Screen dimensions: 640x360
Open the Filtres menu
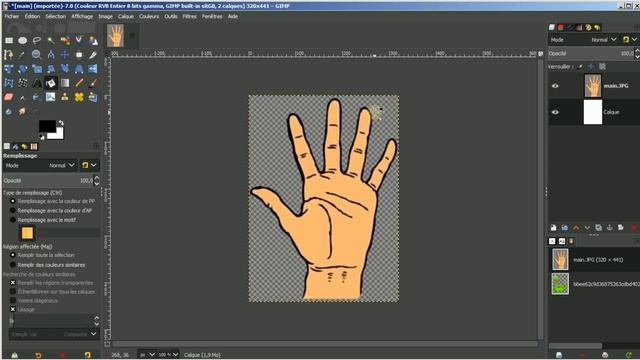point(189,17)
